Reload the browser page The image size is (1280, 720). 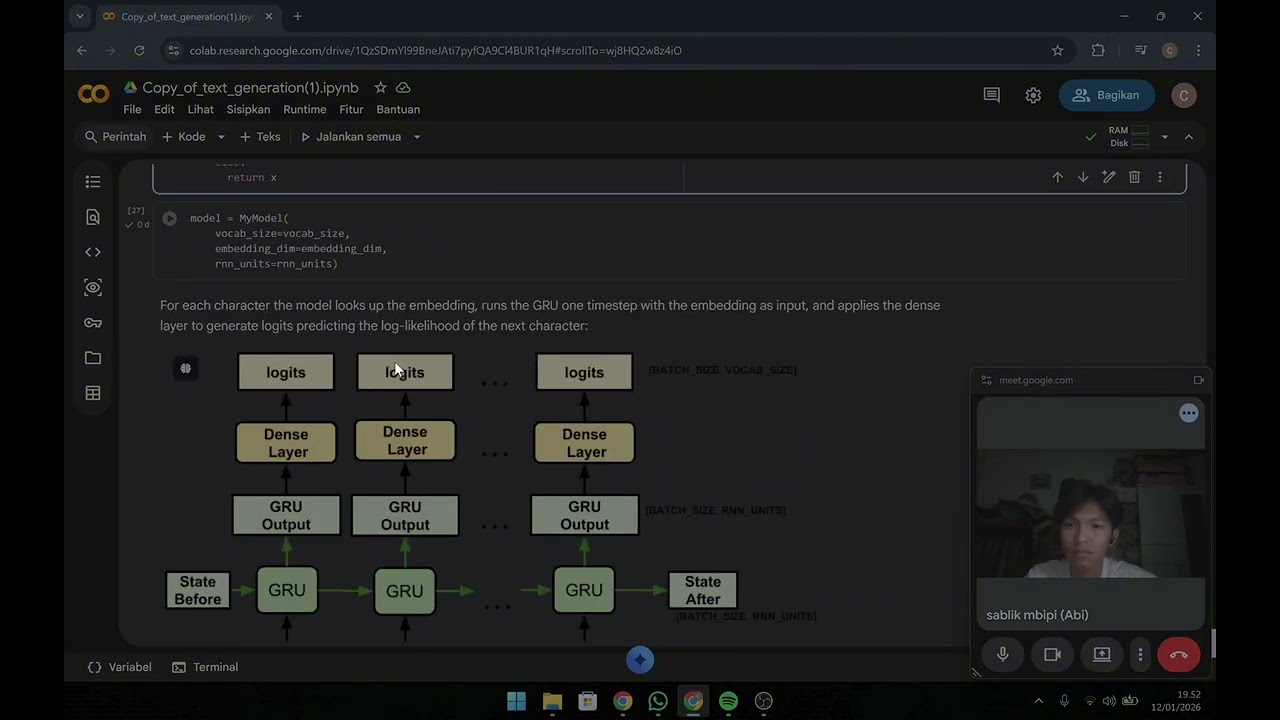139,50
